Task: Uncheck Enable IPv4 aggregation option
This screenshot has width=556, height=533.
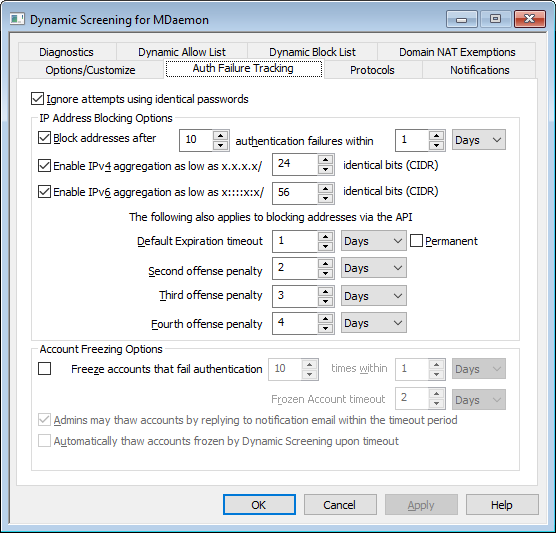Action: coord(44,166)
